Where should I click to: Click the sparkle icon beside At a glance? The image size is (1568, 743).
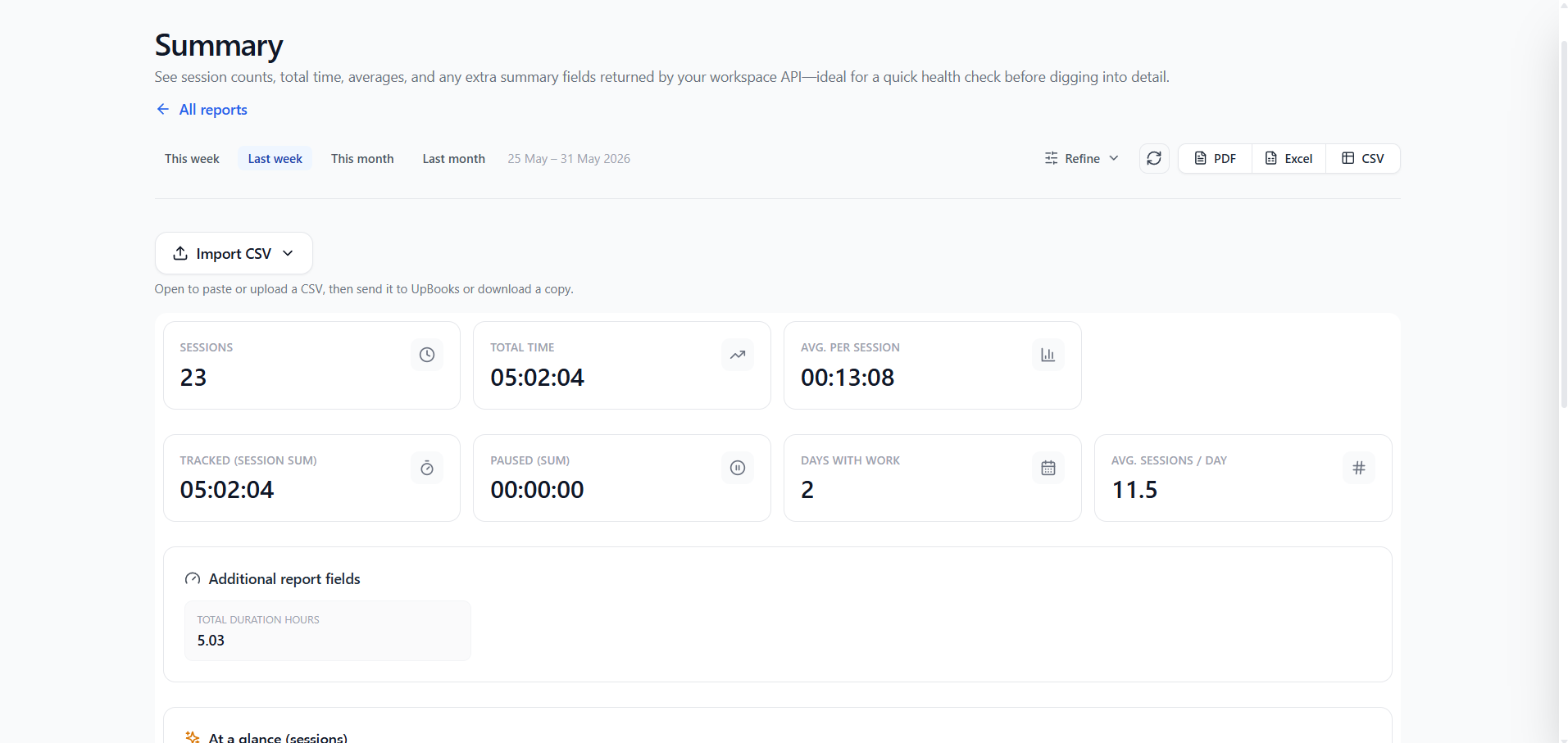[x=193, y=737]
